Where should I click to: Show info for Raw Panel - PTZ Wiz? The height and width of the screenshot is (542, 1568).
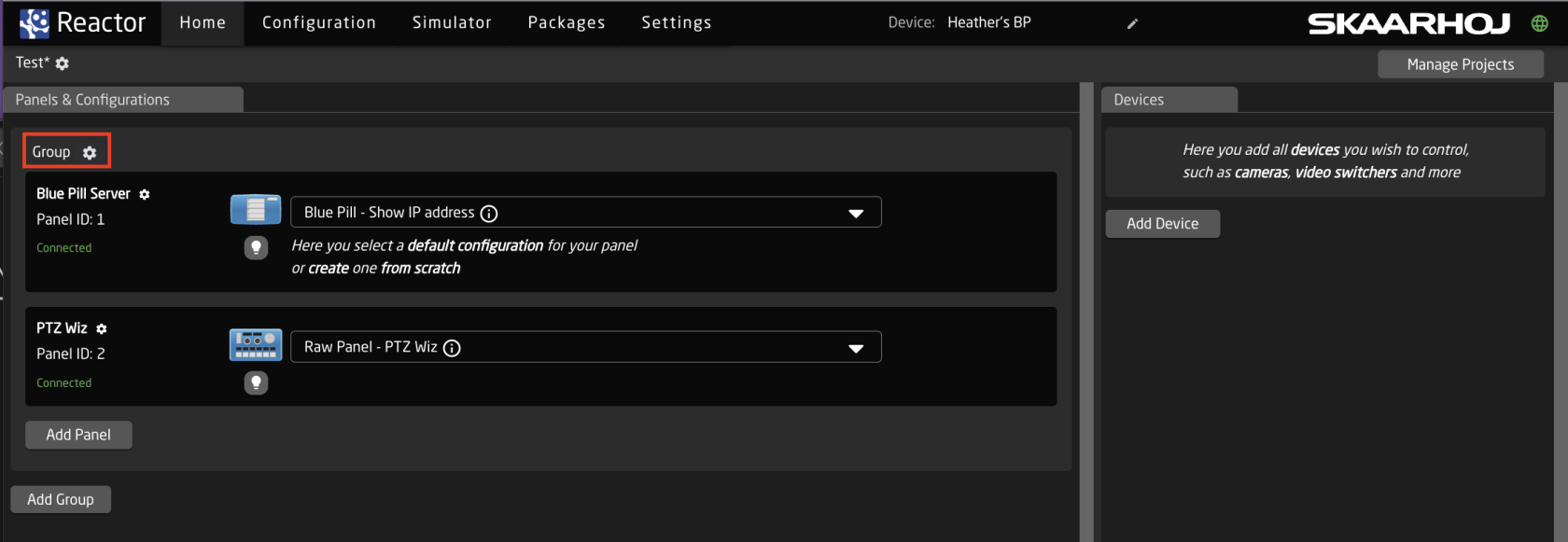pos(452,348)
